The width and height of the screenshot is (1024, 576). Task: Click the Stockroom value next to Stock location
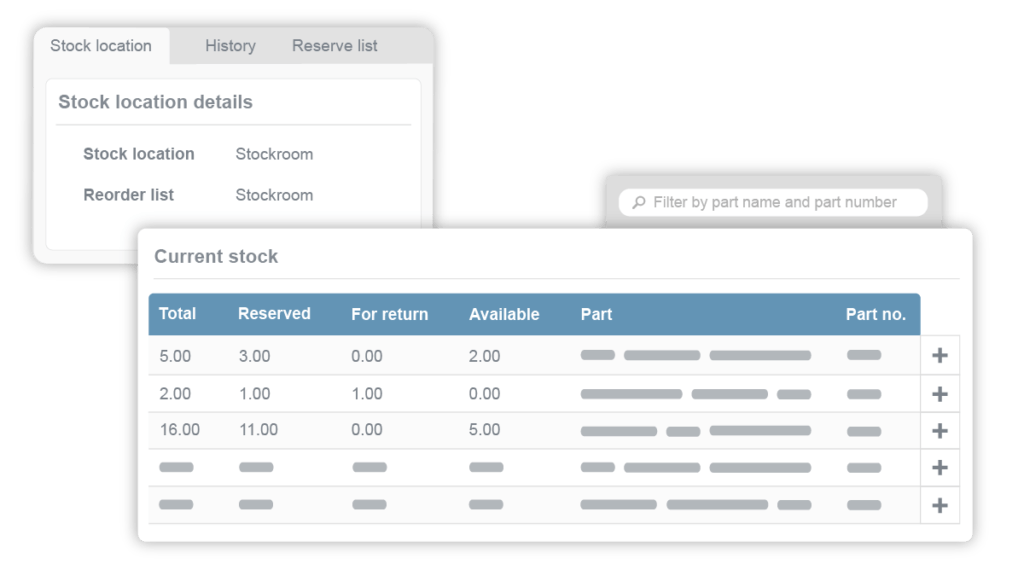pyautogui.click(x=274, y=154)
